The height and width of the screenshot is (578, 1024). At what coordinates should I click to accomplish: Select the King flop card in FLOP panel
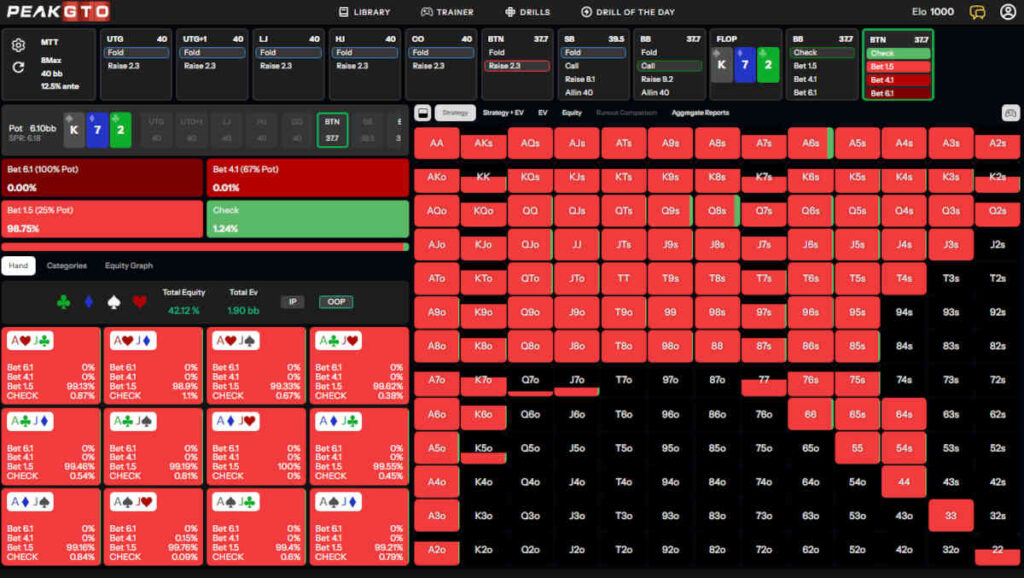point(721,65)
